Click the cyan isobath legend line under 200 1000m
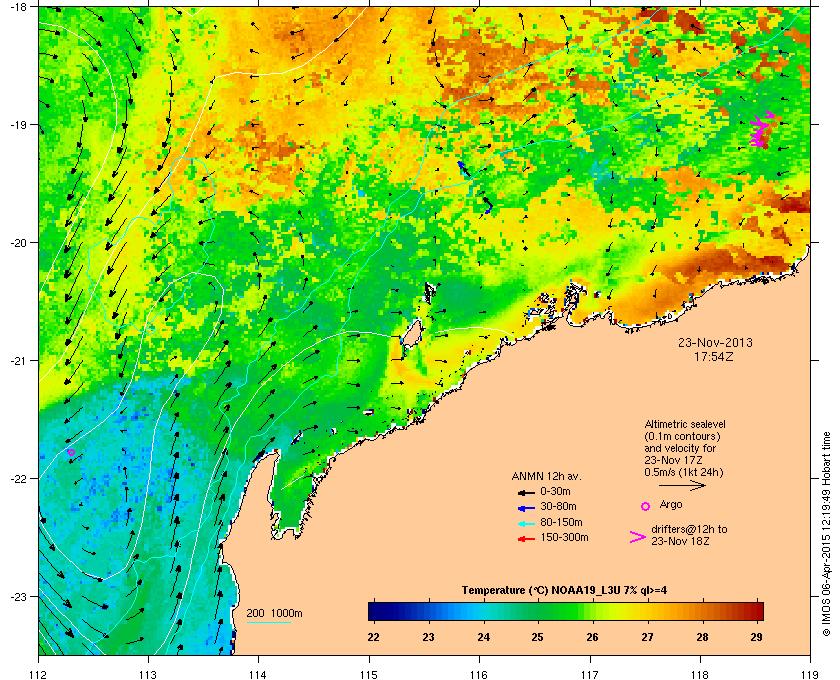The image size is (840, 680). 268,623
